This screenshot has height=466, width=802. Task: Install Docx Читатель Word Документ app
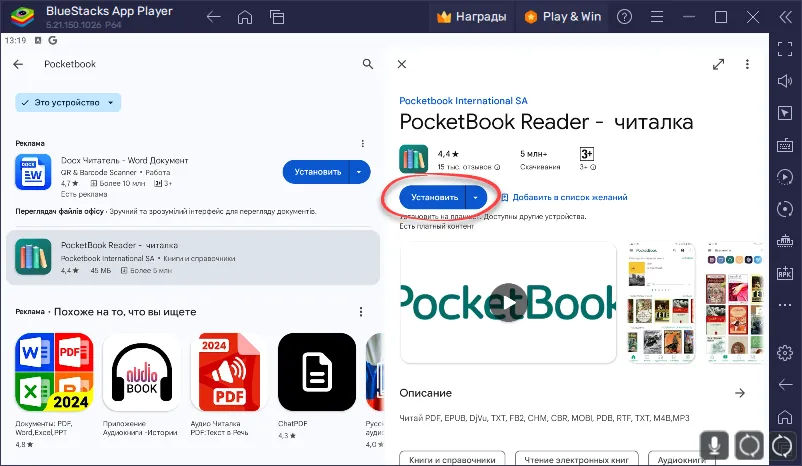pos(317,172)
